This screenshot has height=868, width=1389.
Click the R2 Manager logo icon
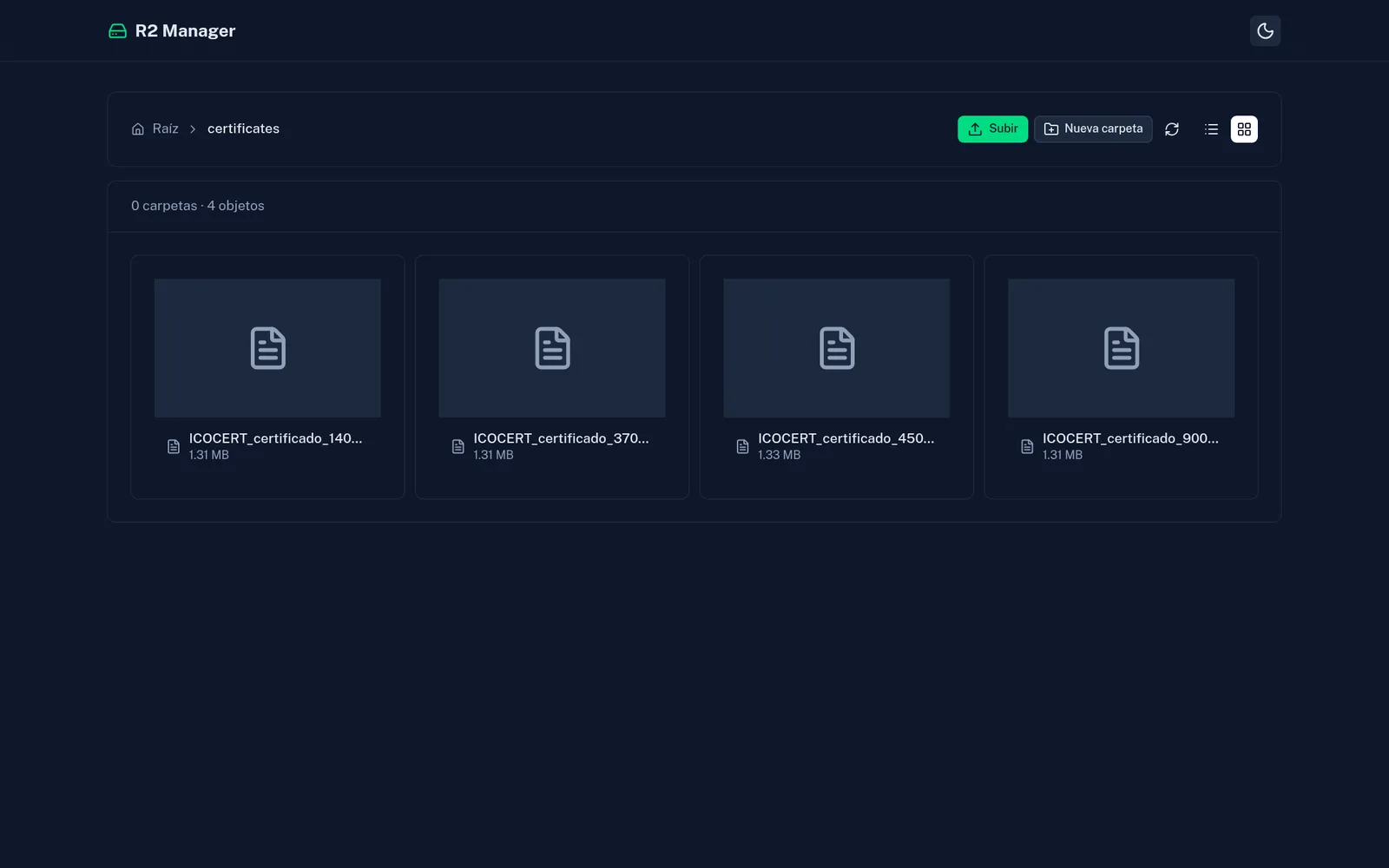pos(117,31)
